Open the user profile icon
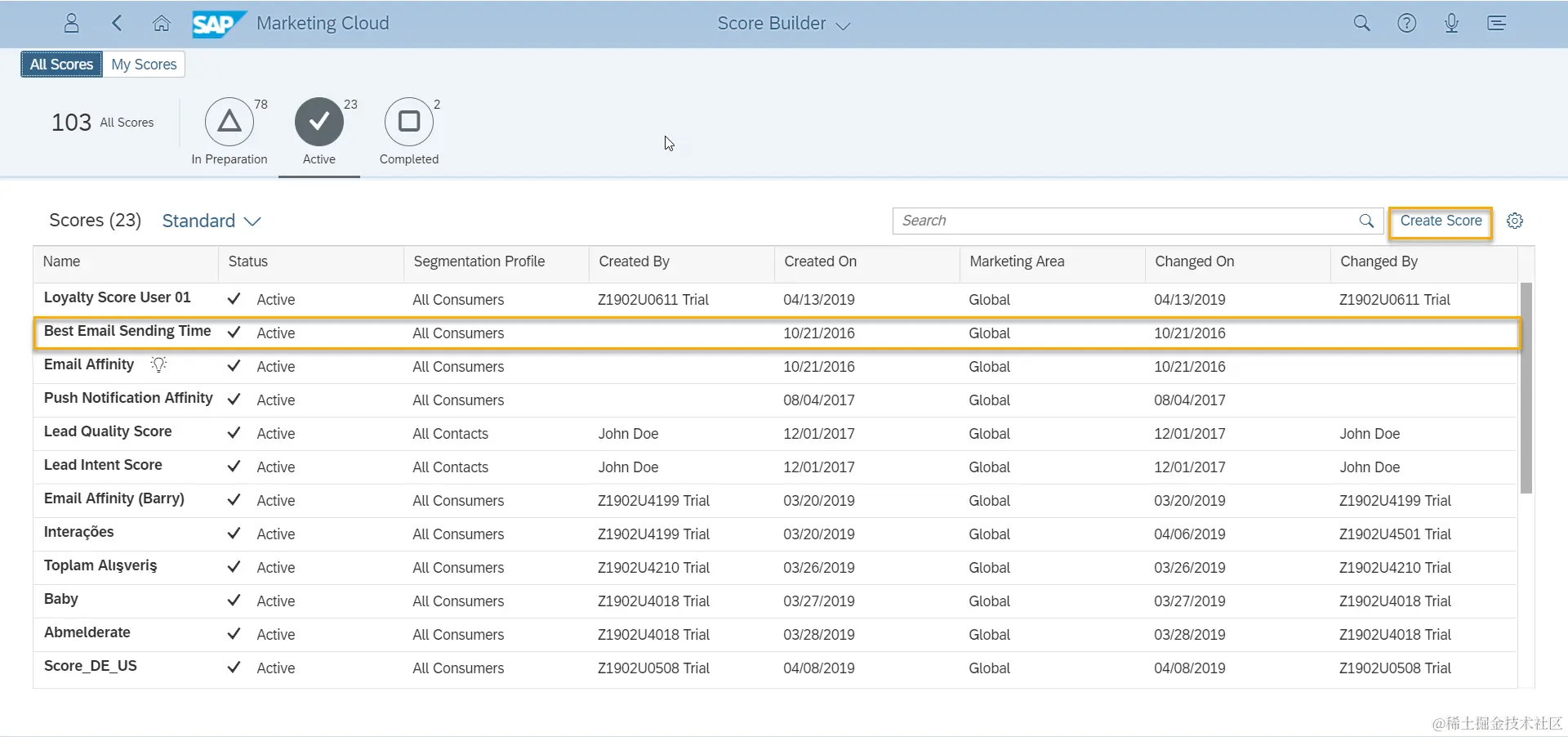This screenshot has width=1568, height=737. tap(72, 23)
